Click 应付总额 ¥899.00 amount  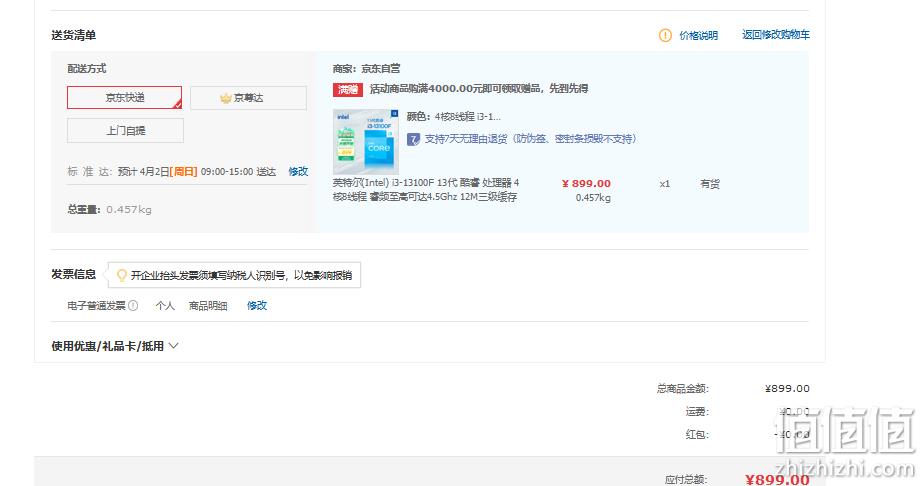point(777,480)
